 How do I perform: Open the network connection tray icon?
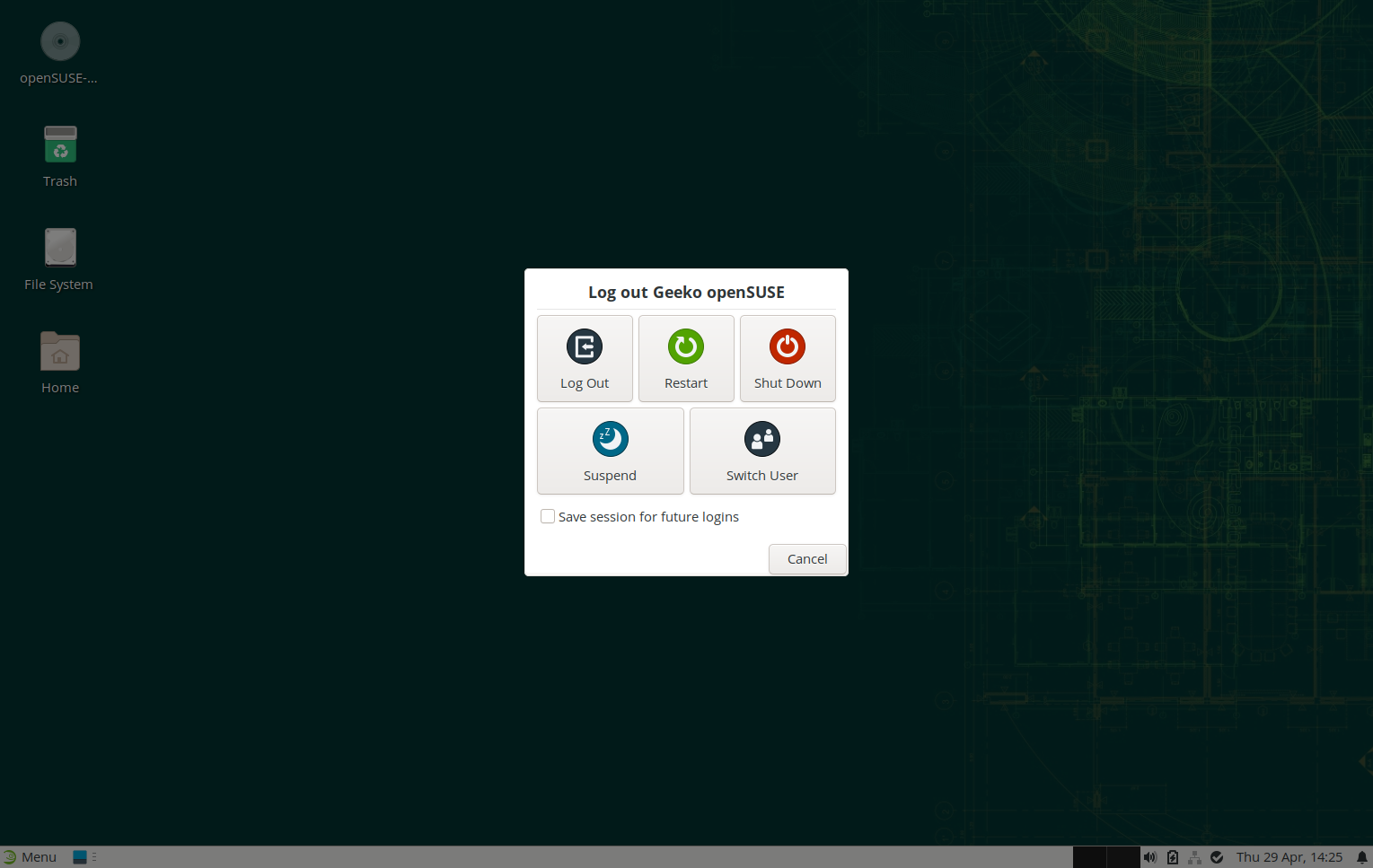(x=1194, y=857)
